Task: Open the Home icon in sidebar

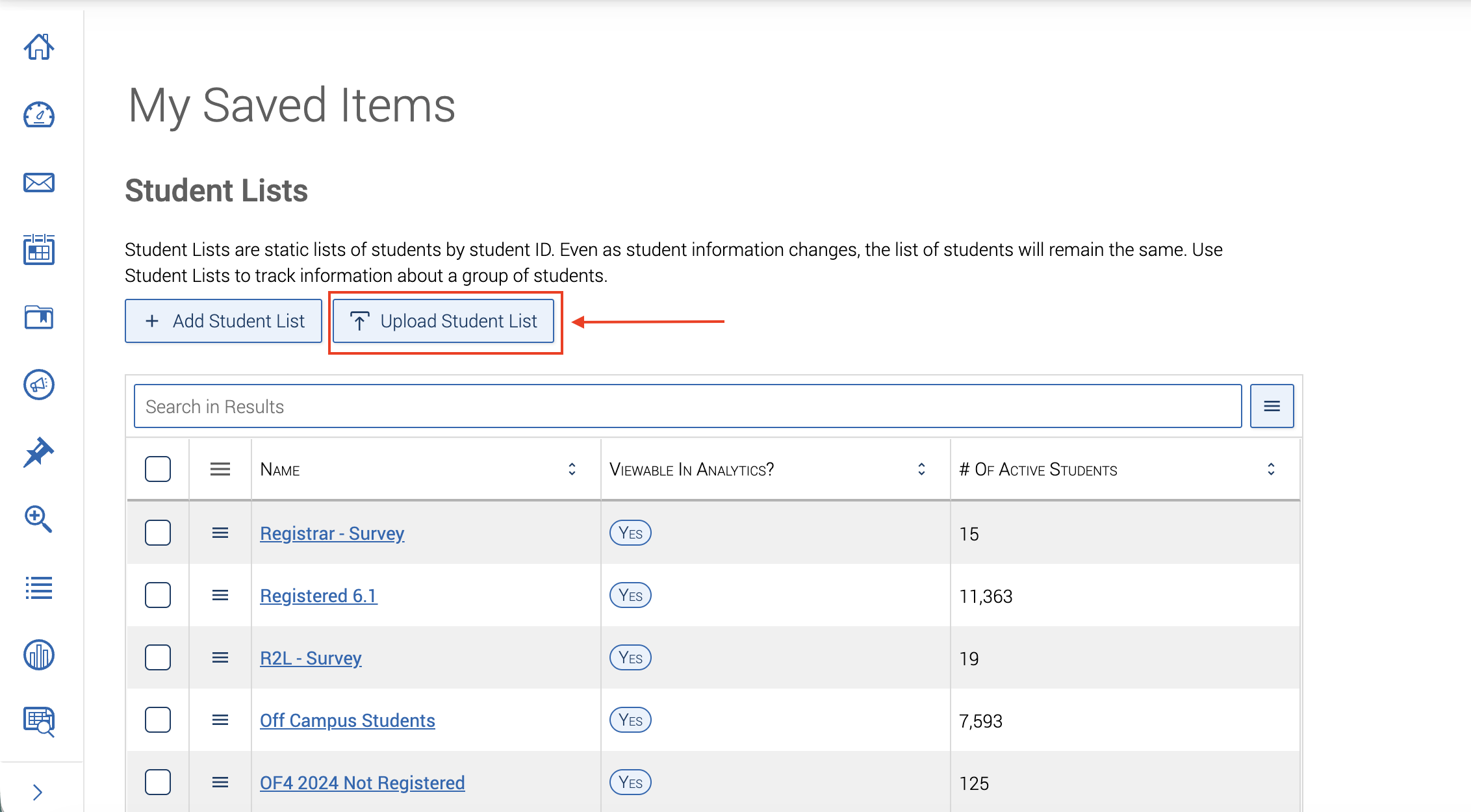Action: pos(39,47)
